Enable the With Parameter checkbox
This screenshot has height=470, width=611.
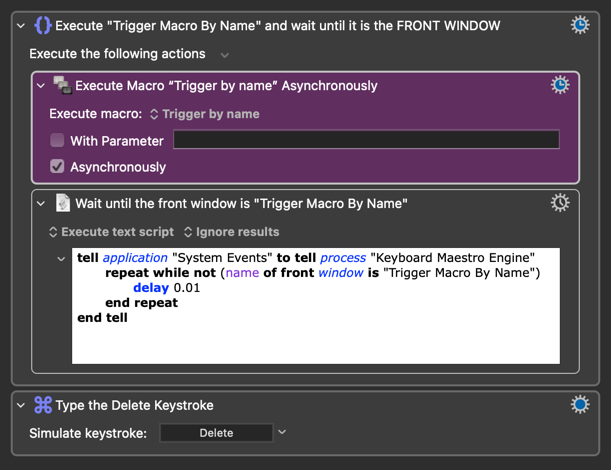pyautogui.click(x=57, y=141)
